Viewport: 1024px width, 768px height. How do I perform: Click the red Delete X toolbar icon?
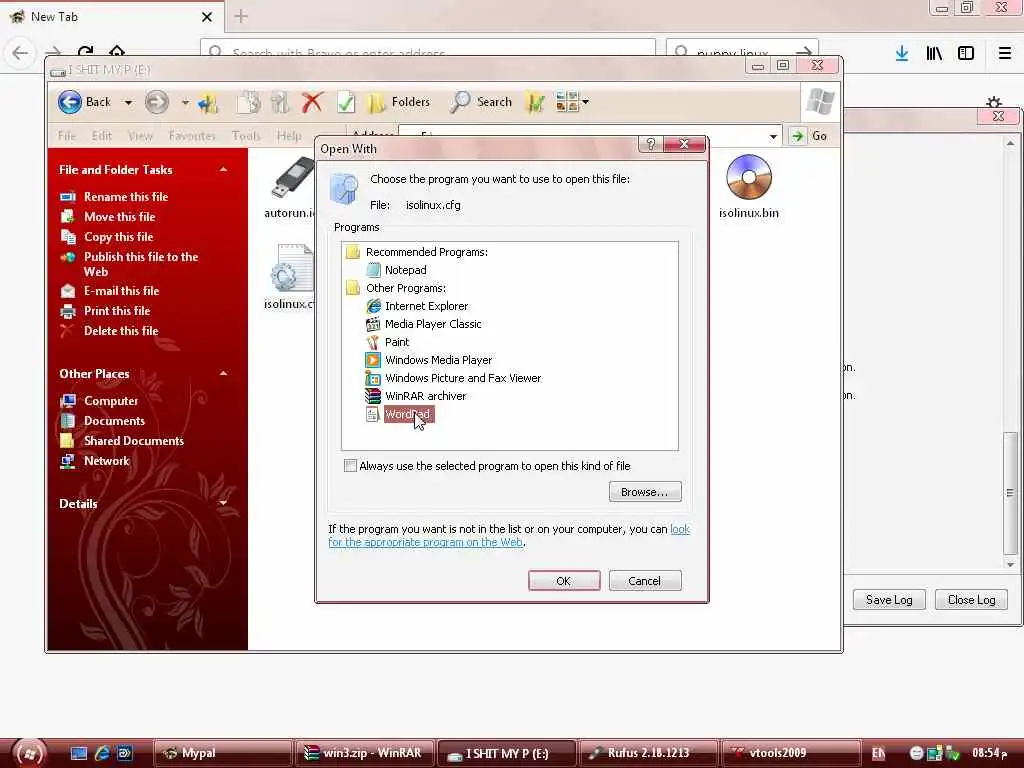(312, 102)
